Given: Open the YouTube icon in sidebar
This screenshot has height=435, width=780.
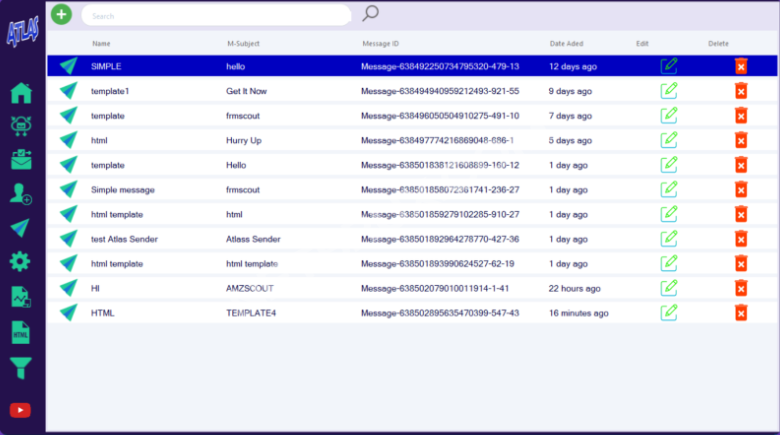Looking at the screenshot, I should tap(20, 410).
